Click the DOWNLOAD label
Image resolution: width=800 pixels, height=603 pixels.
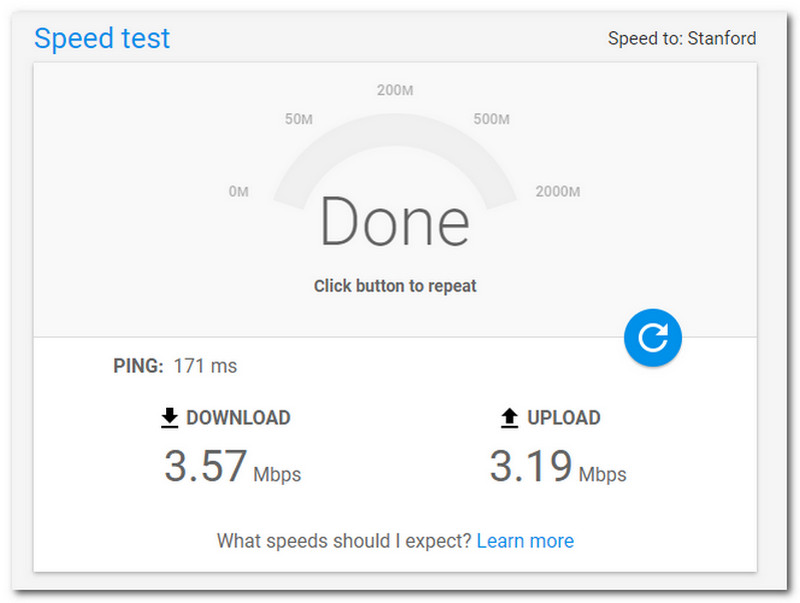pyautogui.click(x=238, y=418)
